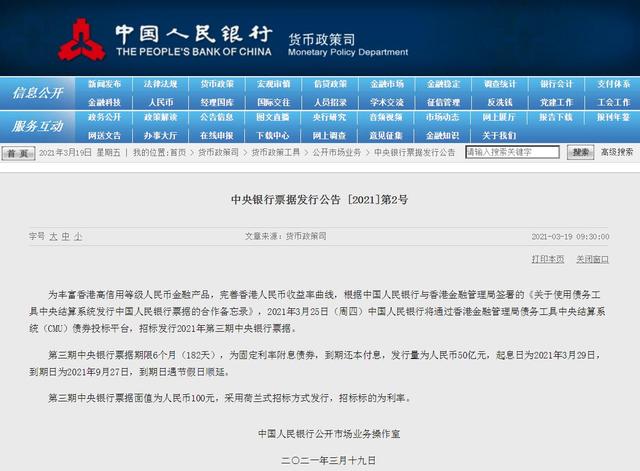Click the 搜索 search button

pyautogui.click(x=580, y=152)
